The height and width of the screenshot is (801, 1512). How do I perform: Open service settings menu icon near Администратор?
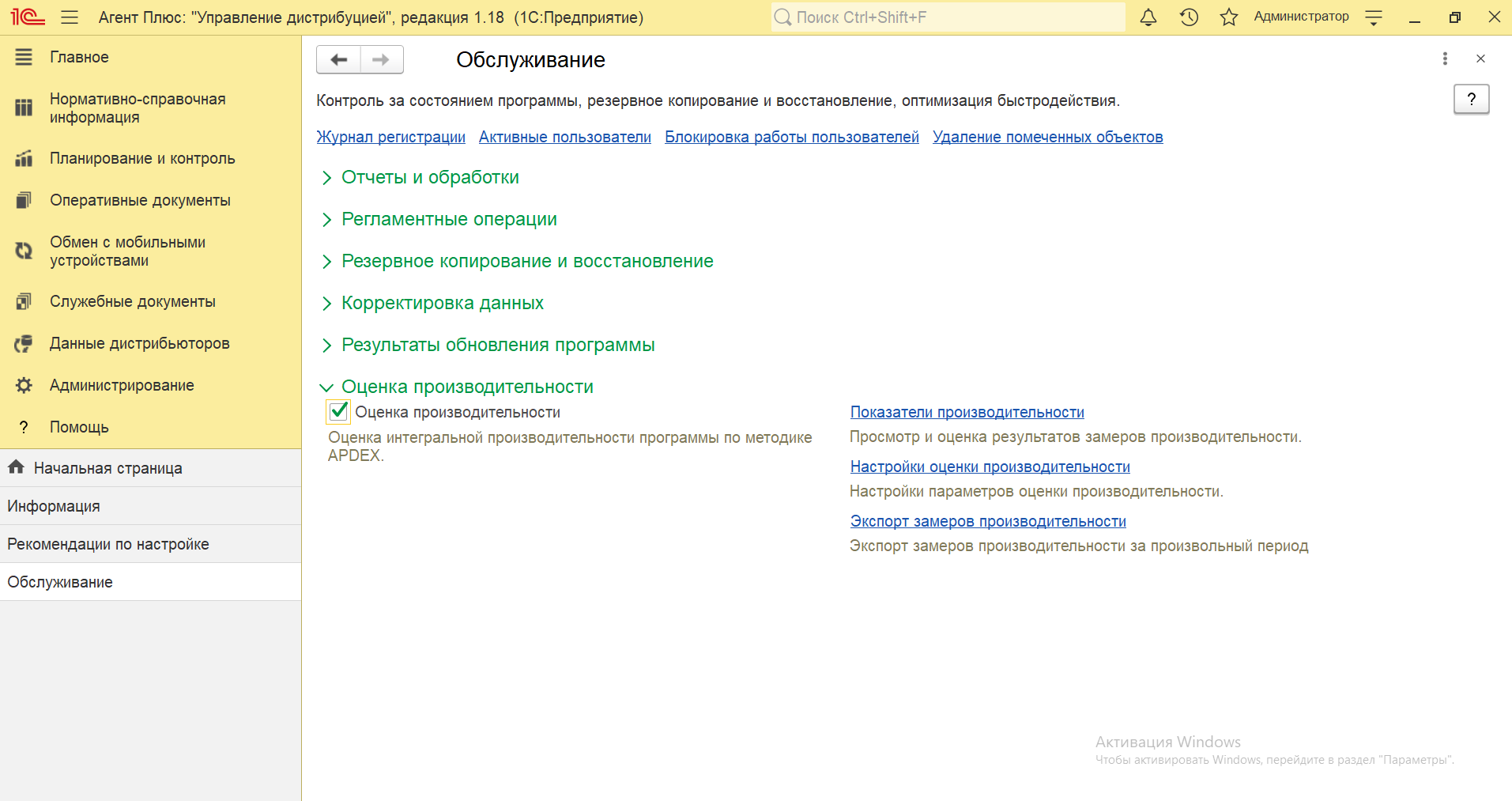(x=1374, y=17)
